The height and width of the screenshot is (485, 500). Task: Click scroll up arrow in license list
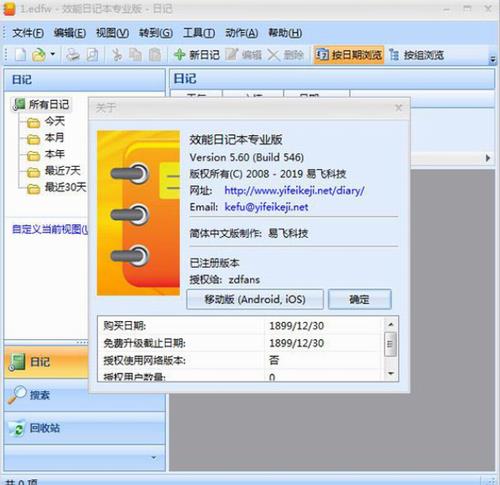tap(391, 324)
